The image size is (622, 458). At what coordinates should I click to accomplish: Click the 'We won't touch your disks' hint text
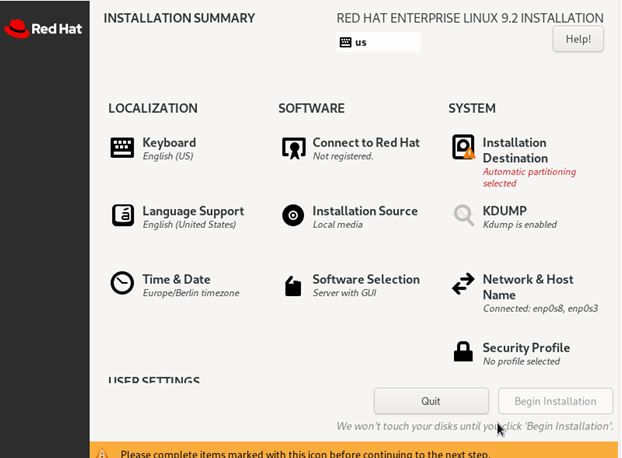pos(475,426)
